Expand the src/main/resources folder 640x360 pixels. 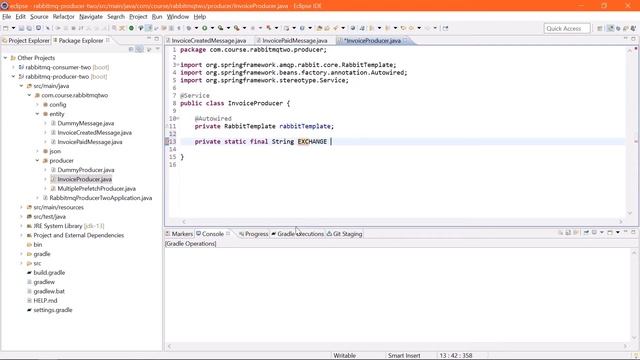(x=21, y=207)
